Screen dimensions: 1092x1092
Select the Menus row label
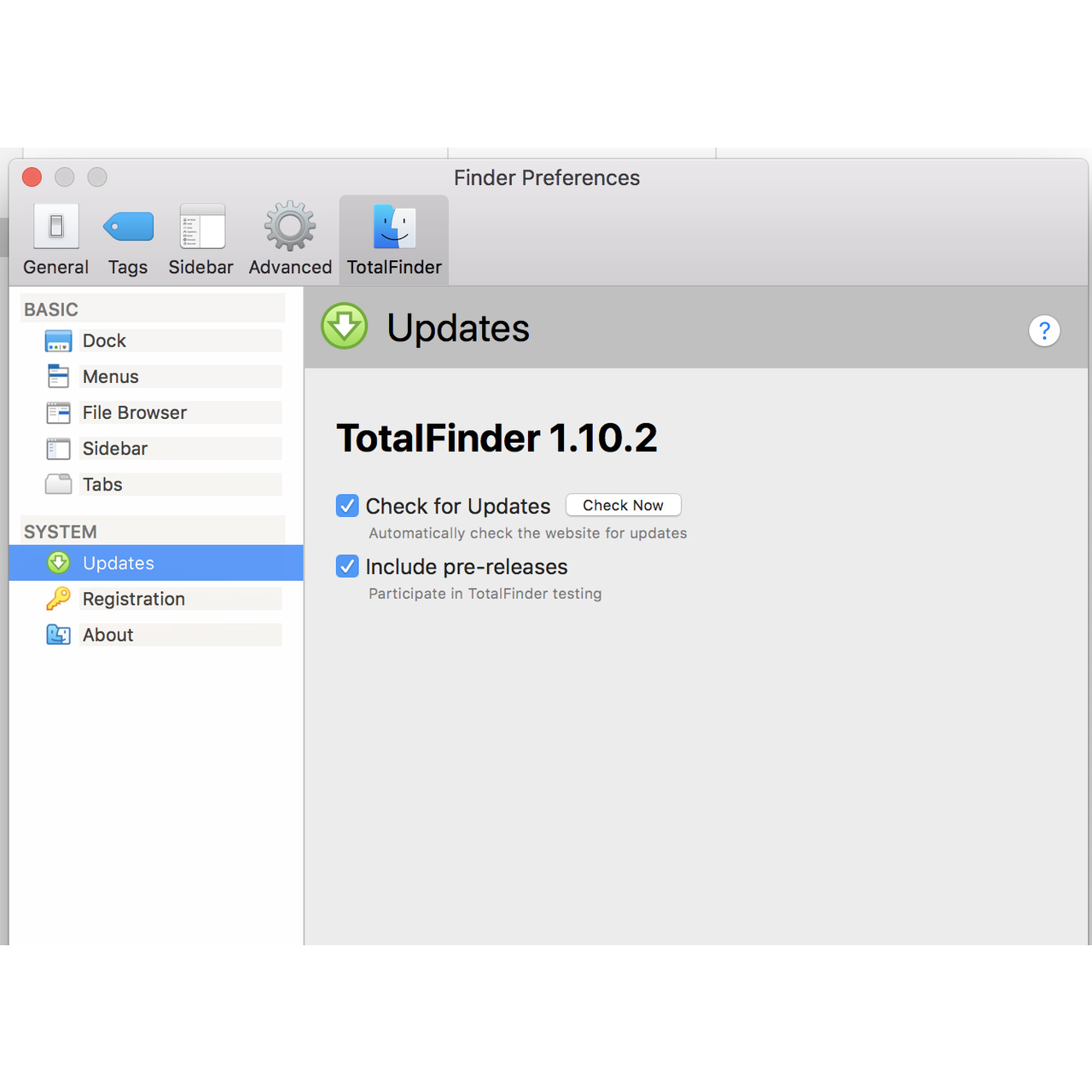pos(111,377)
